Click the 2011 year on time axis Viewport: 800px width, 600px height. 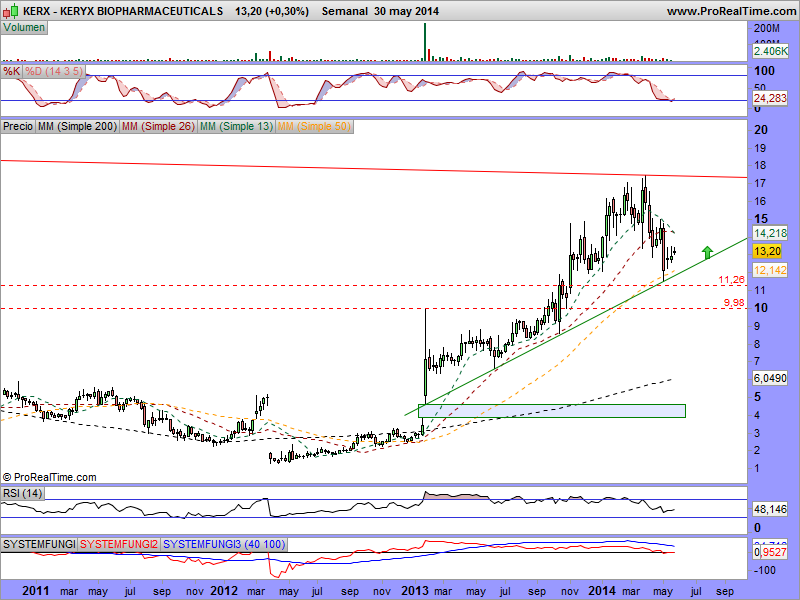(36, 591)
